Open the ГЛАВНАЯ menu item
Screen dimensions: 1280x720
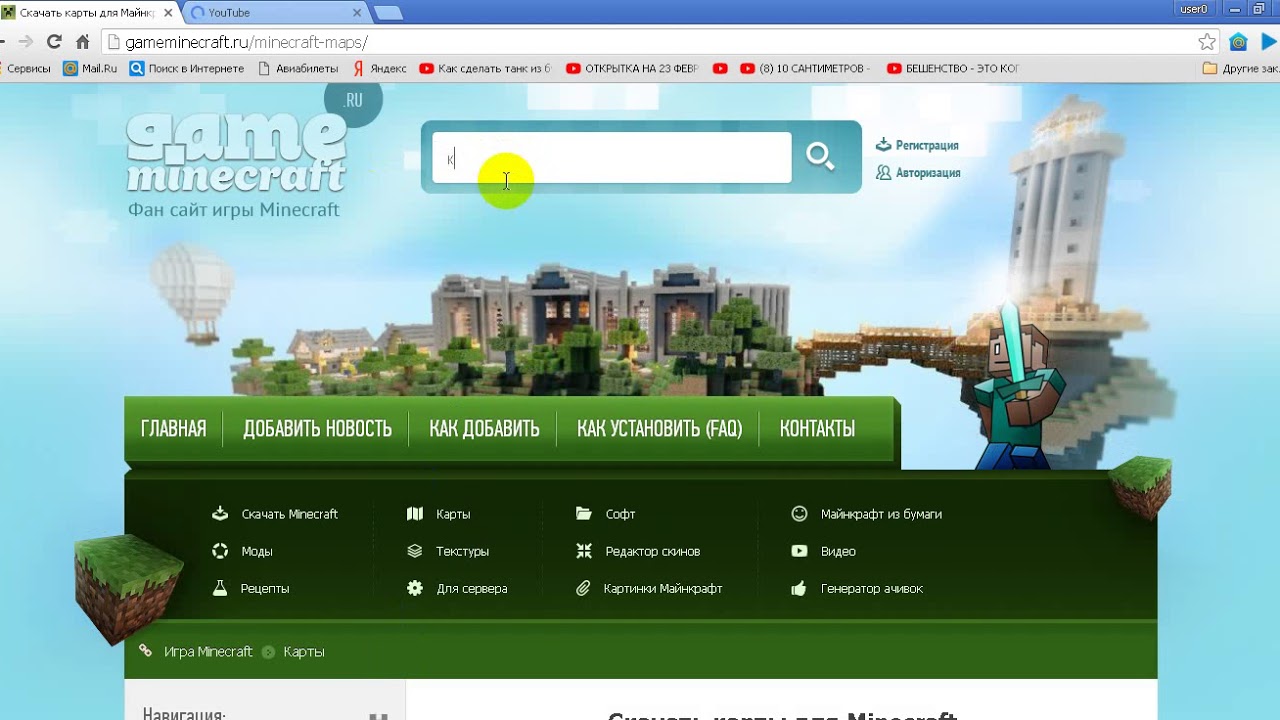pyautogui.click(x=173, y=429)
